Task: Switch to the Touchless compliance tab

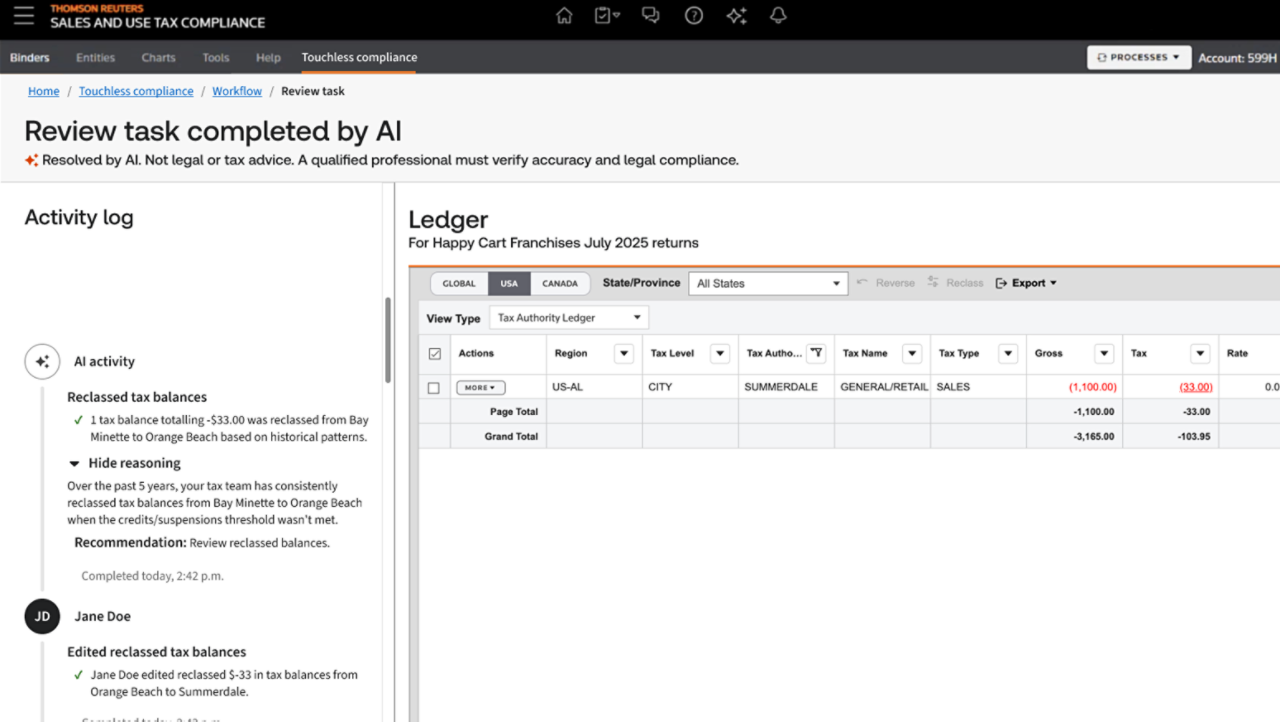Action: (359, 58)
